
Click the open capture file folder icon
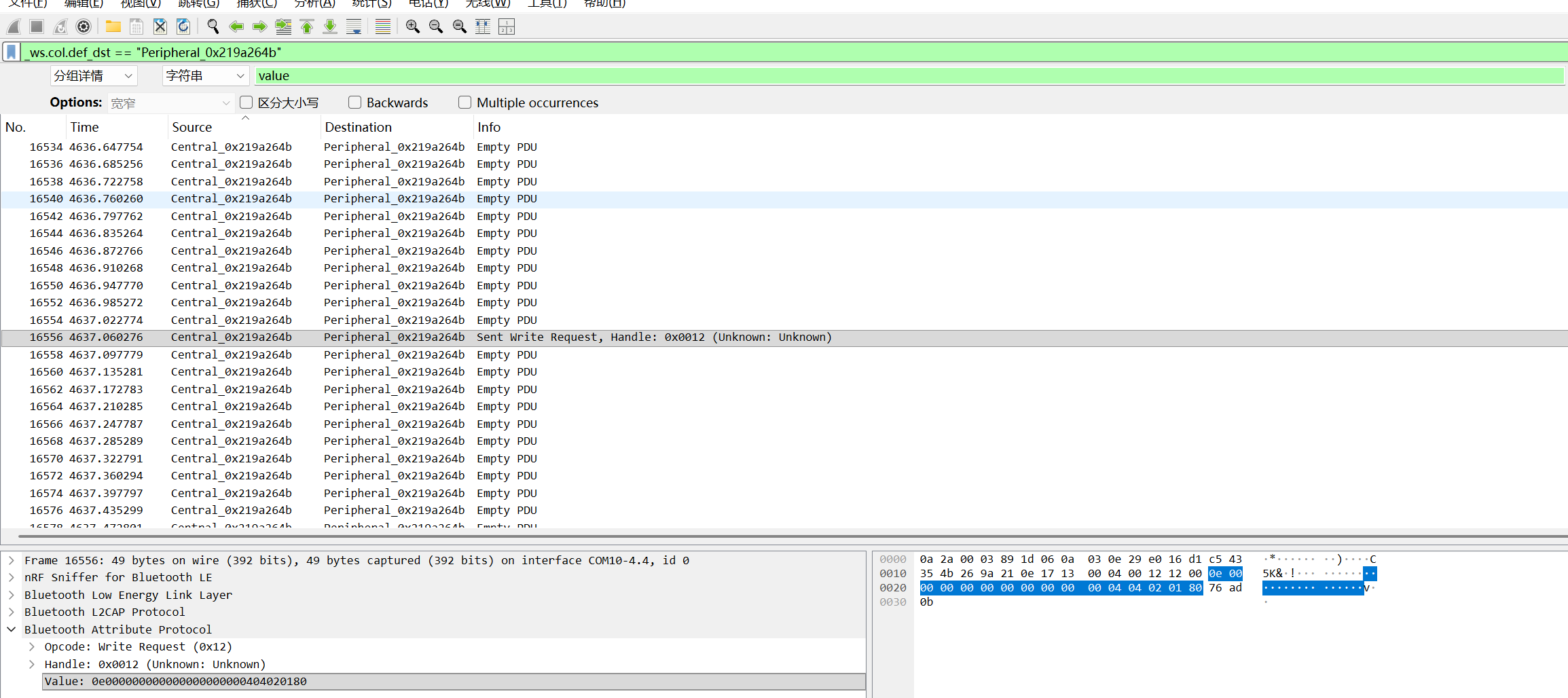tap(113, 26)
